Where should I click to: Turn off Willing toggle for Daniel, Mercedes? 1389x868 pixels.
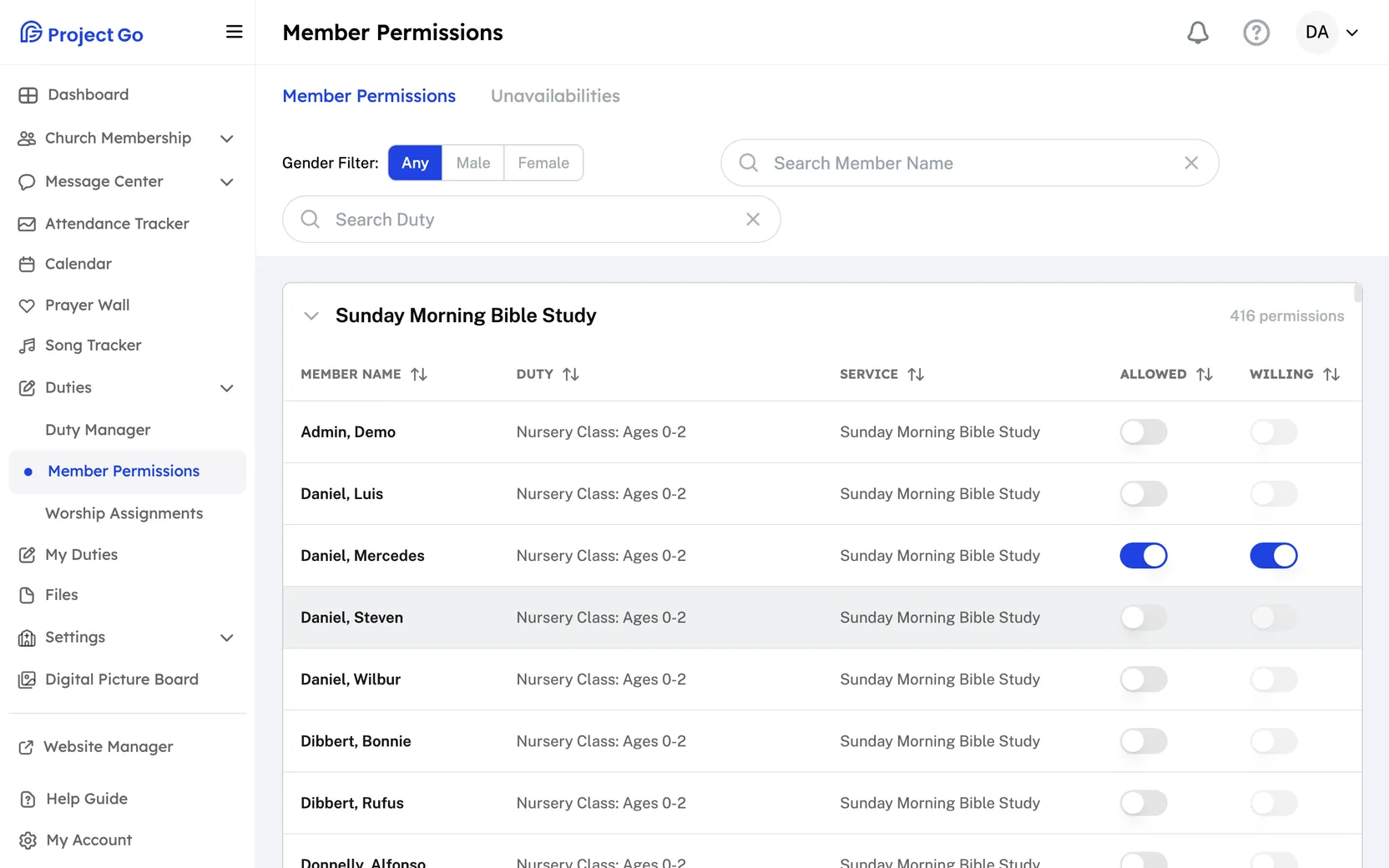tap(1274, 556)
